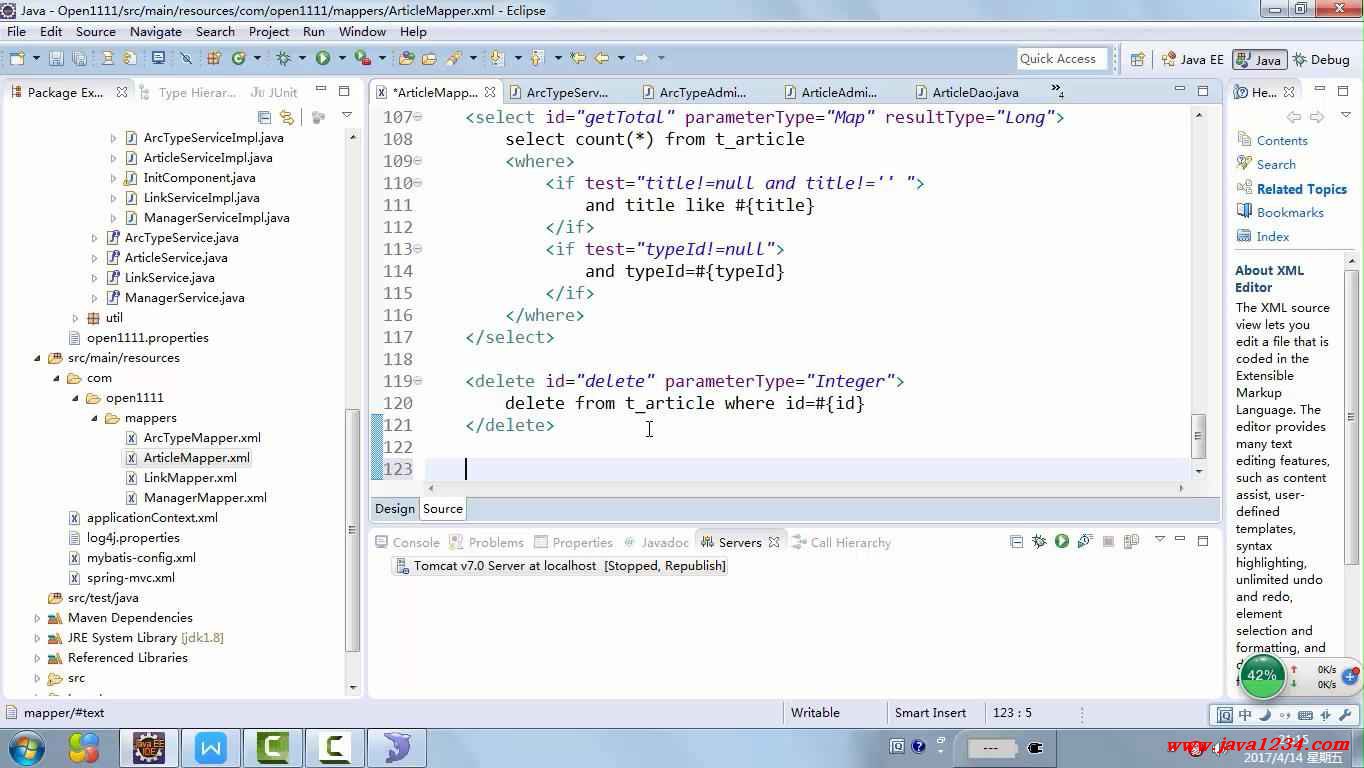Click the New file toolbar icon
This screenshot has width=1364, height=768.
(17, 59)
